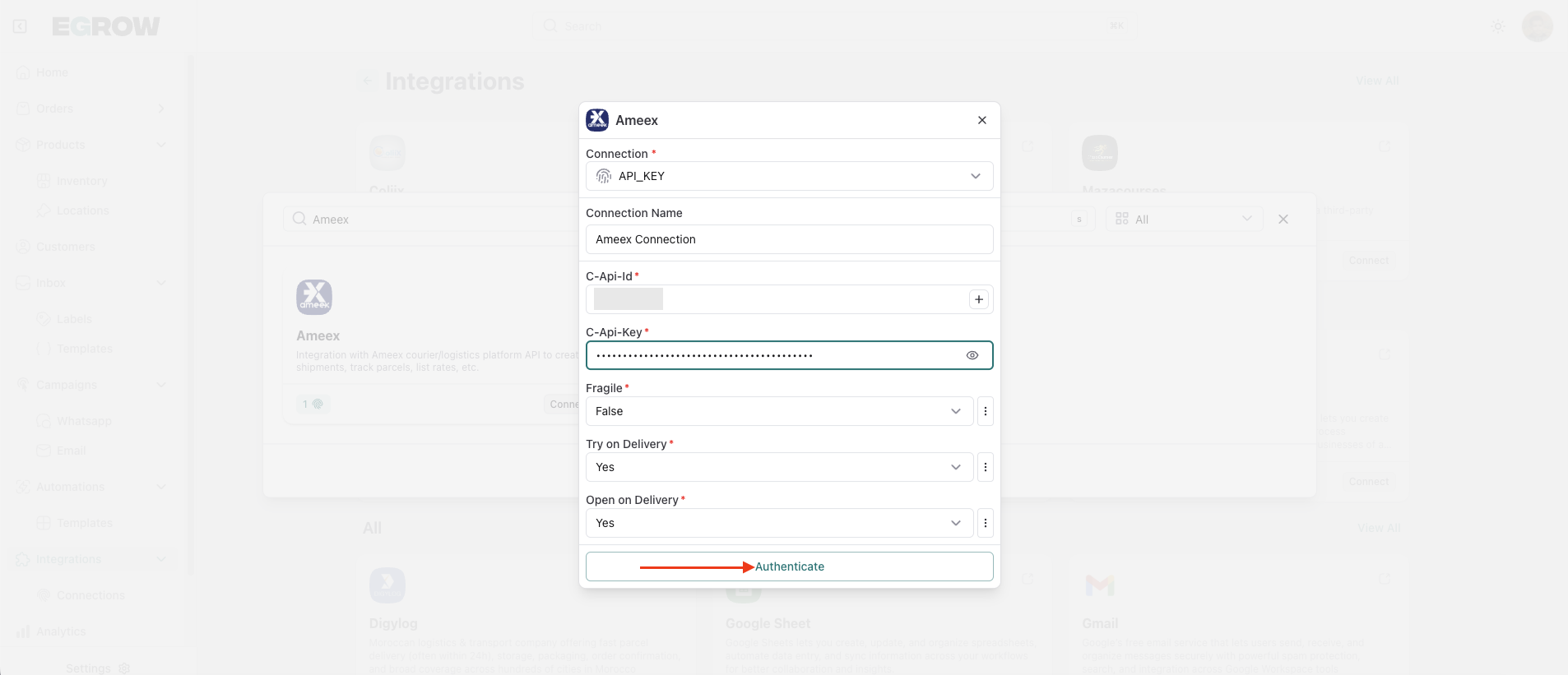This screenshot has height=675, width=1568.
Task: Open Templates under Inbox
Action: [x=84, y=349]
